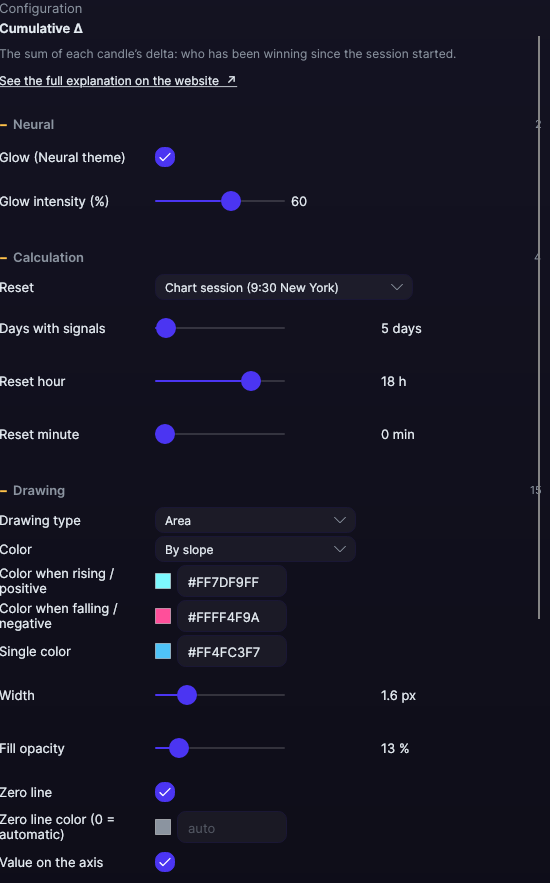This screenshot has height=883, width=550.
Task: Open the Color dropdown showing By slope
Action: [255, 550]
